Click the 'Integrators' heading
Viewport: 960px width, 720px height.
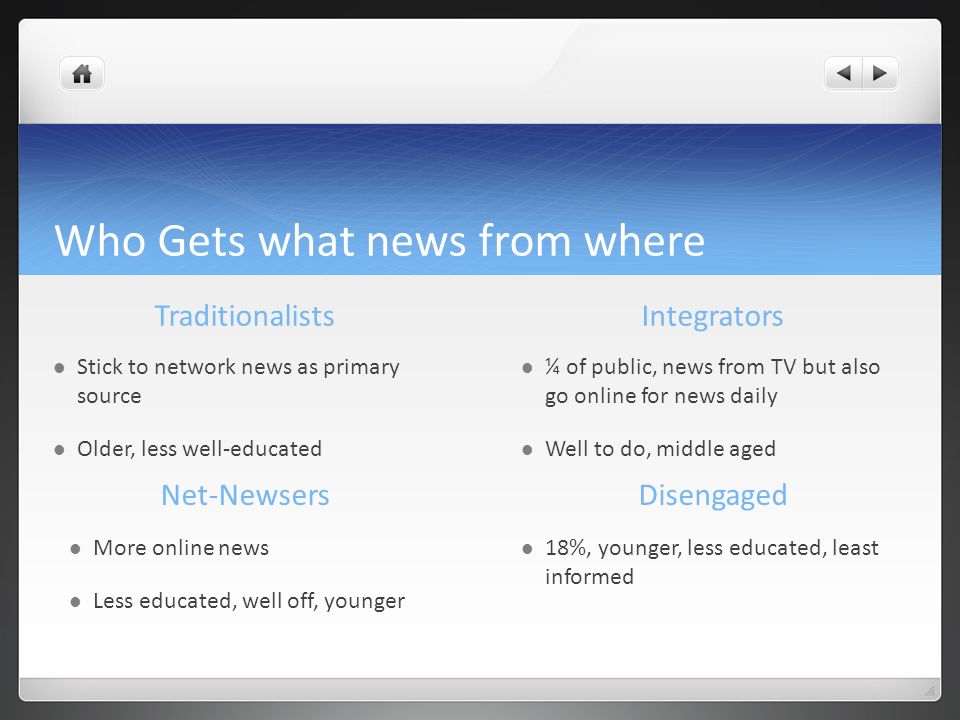[712, 316]
